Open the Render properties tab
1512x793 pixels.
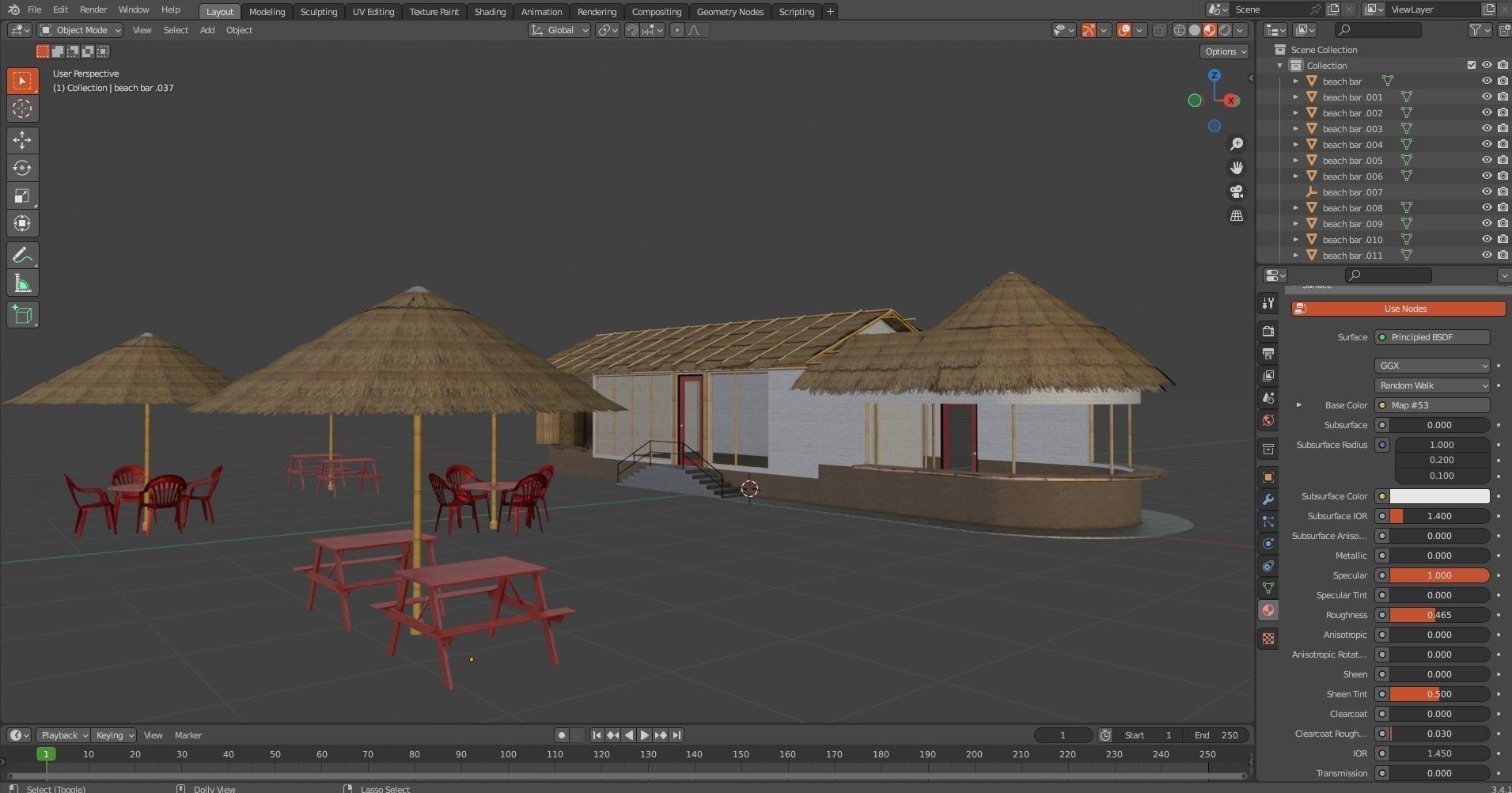[1268, 331]
